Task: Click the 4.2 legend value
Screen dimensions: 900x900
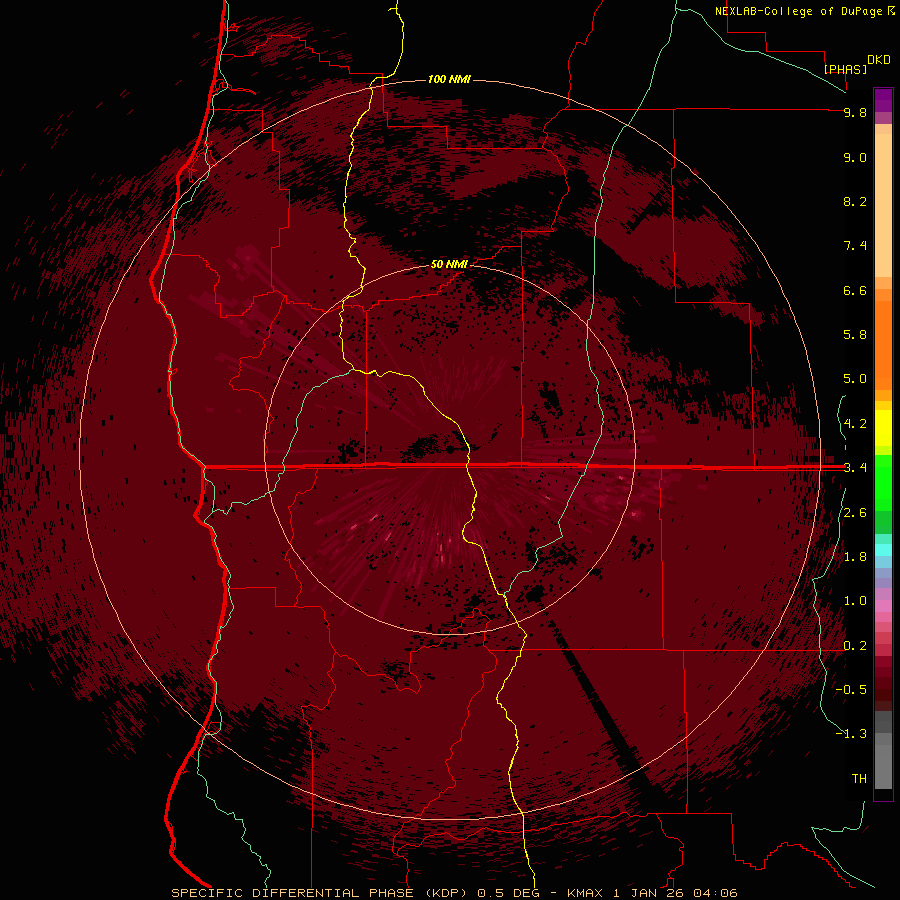Action: (x=855, y=424)
